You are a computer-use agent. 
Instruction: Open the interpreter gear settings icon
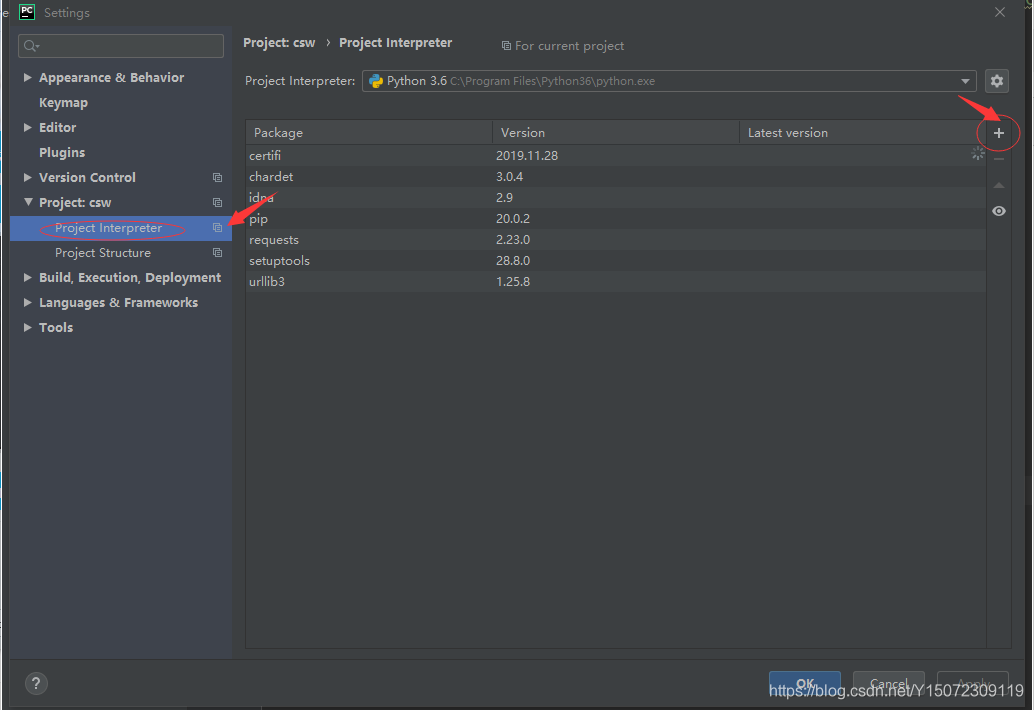point(996,81)
